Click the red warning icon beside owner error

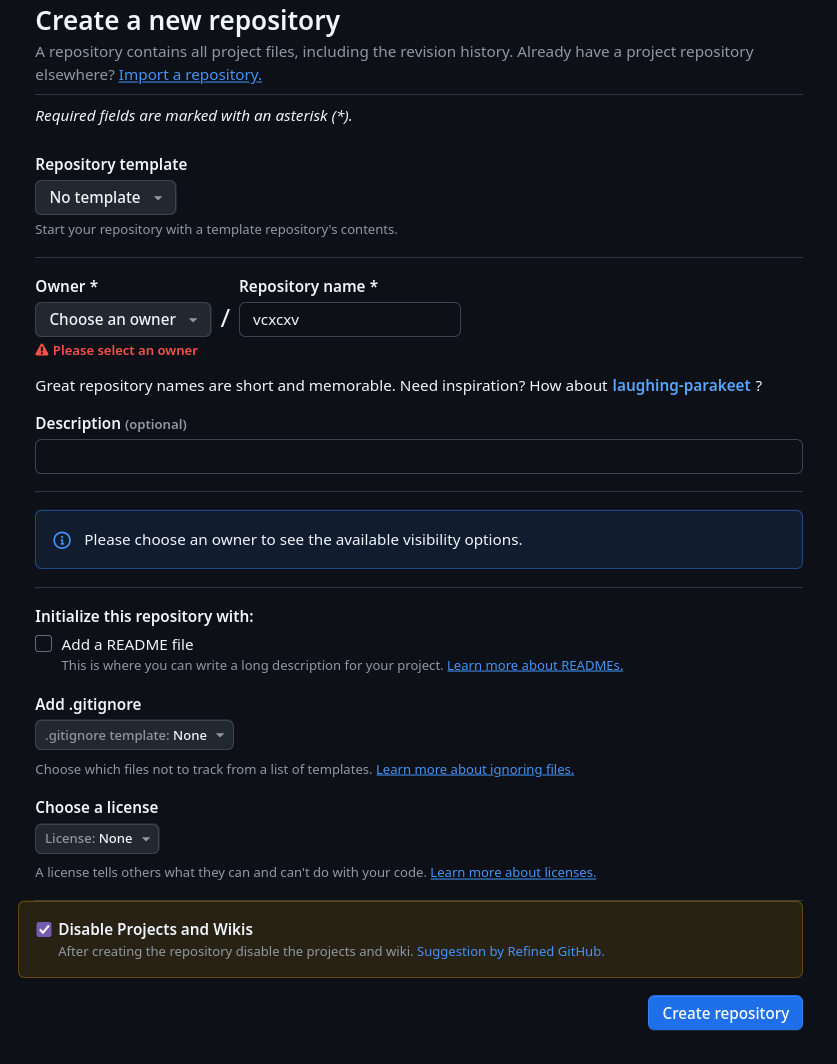(x=42, y=351)
